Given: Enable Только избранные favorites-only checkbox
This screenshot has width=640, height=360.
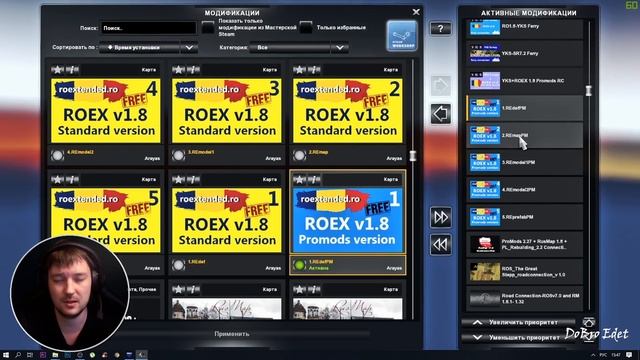Looking at the screenshot, I should point(306,27).
